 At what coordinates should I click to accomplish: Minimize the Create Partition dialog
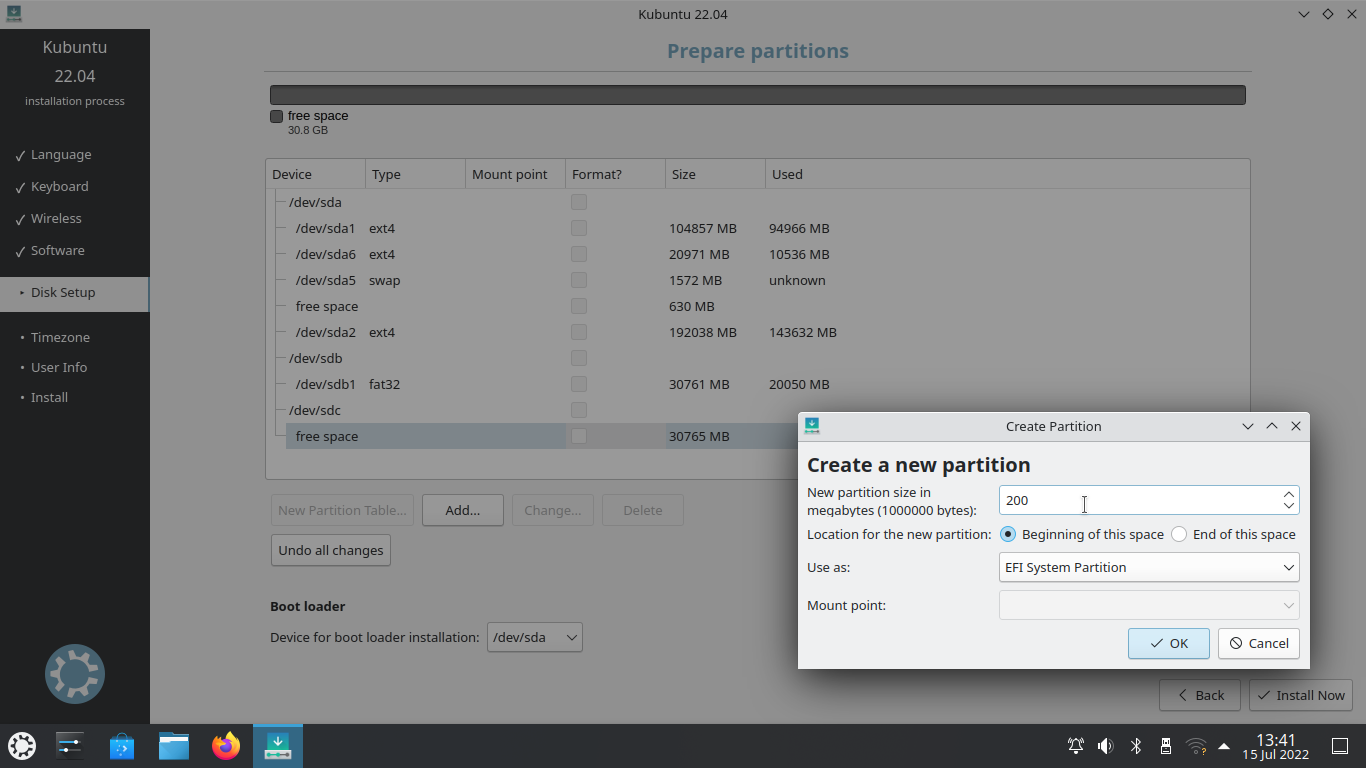(1248, 426)
